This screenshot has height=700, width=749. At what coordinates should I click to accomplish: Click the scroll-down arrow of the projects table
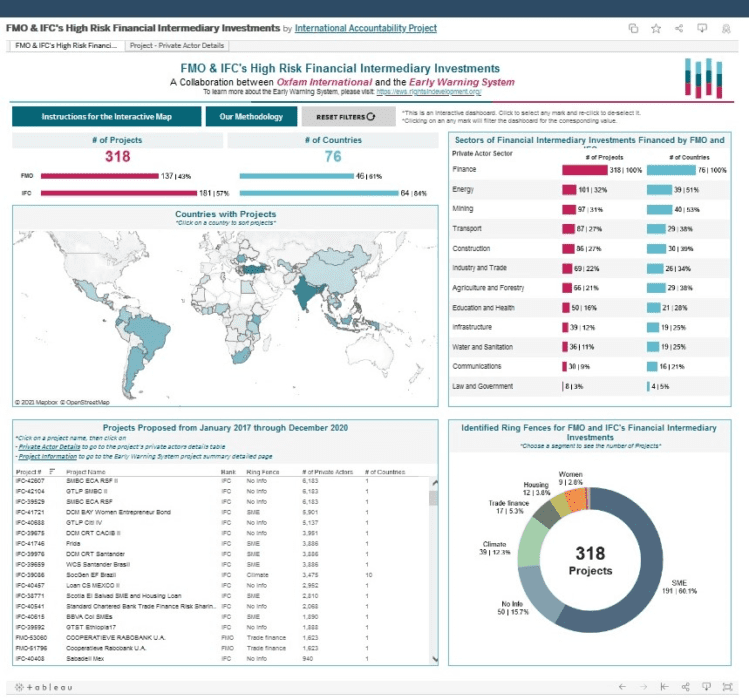point(434,659)
